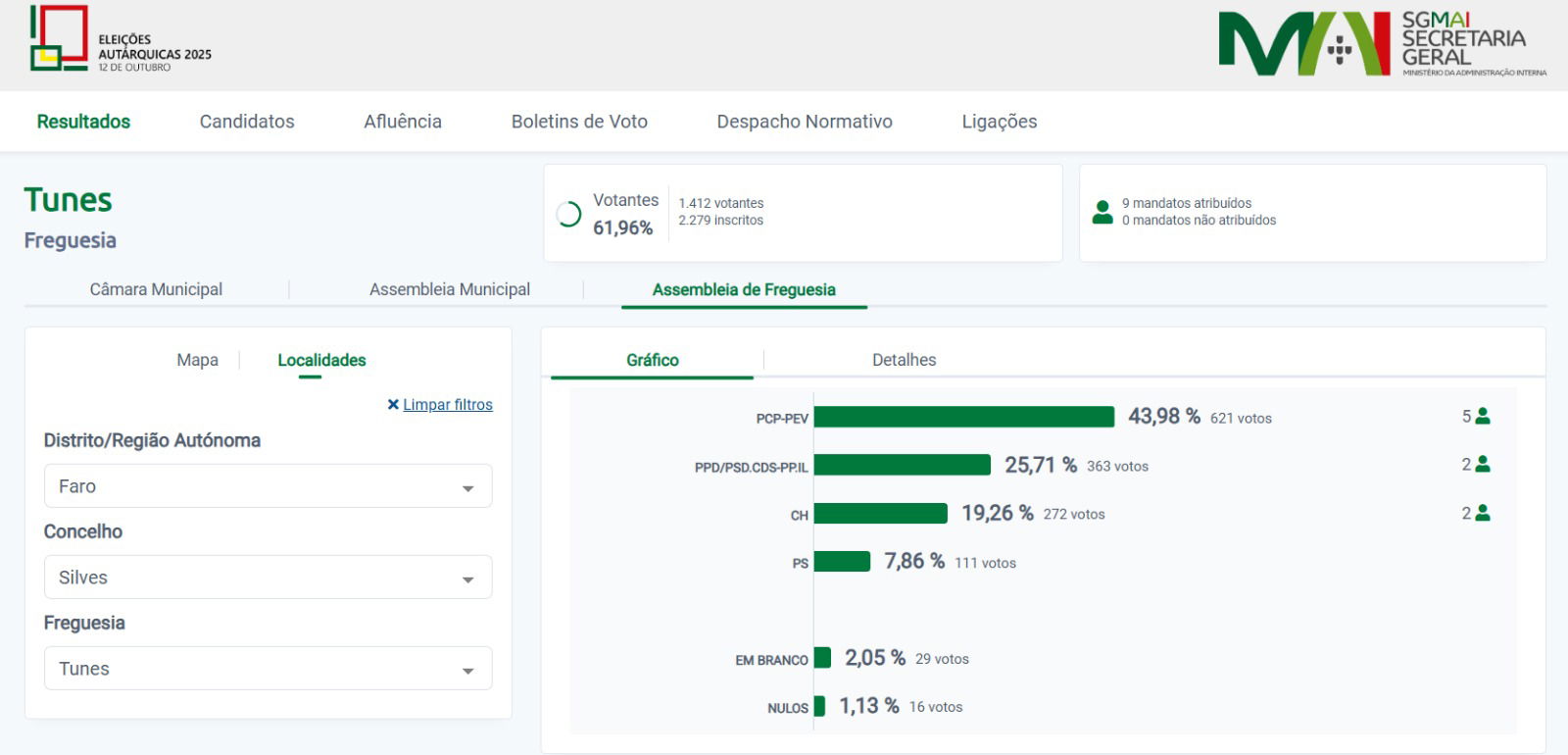Click the Eleições Autárquicas 2025 logo

tap(120, 39)
